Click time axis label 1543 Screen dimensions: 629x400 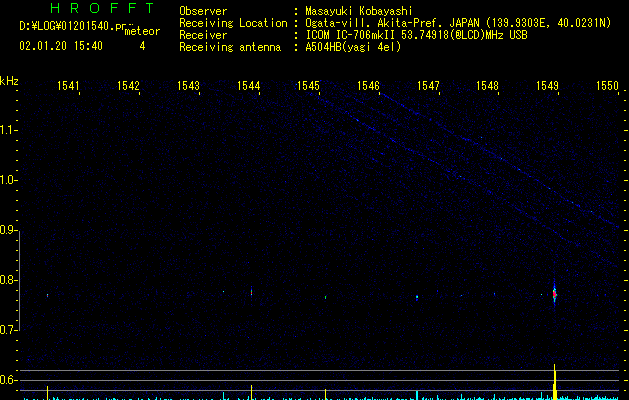[x=188, y=86]
